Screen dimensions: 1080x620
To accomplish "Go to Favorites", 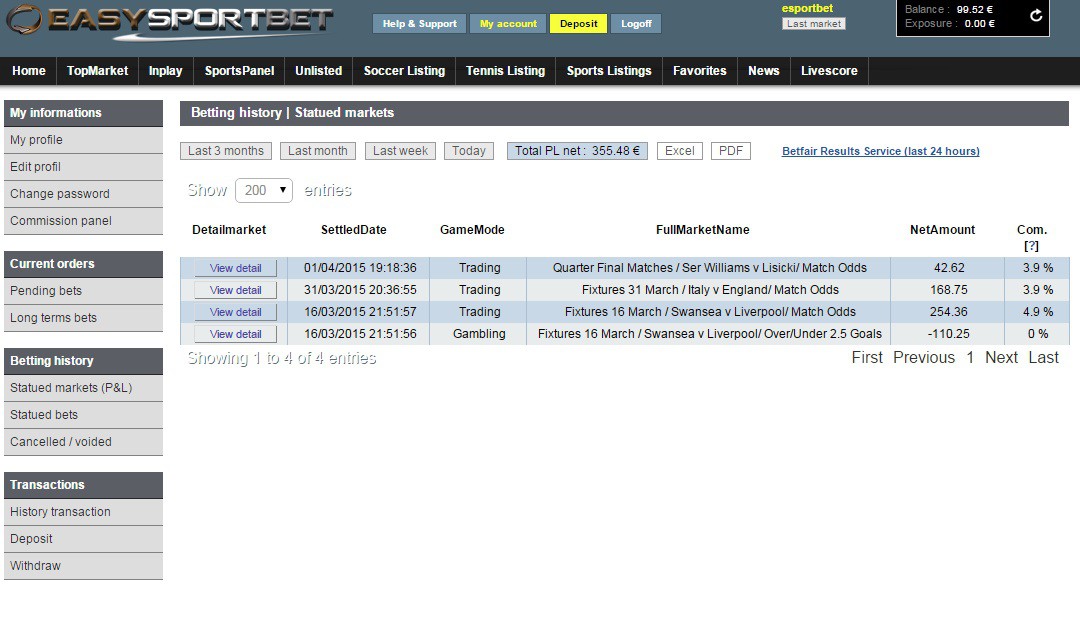I will point(700,71).
